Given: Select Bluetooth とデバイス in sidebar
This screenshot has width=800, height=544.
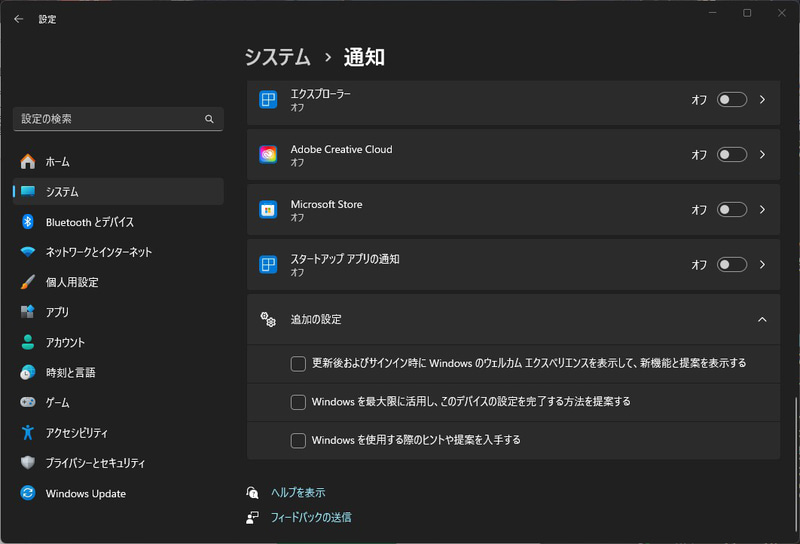Looking at the screenshot, I should [118, 221].
